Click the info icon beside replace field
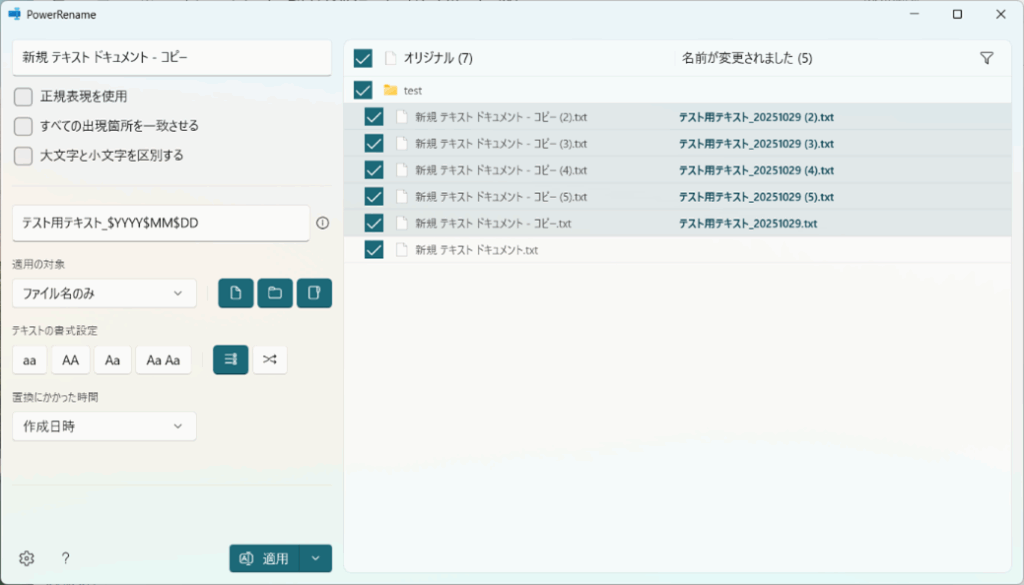The image size is (1024, 585). (322, 223)
